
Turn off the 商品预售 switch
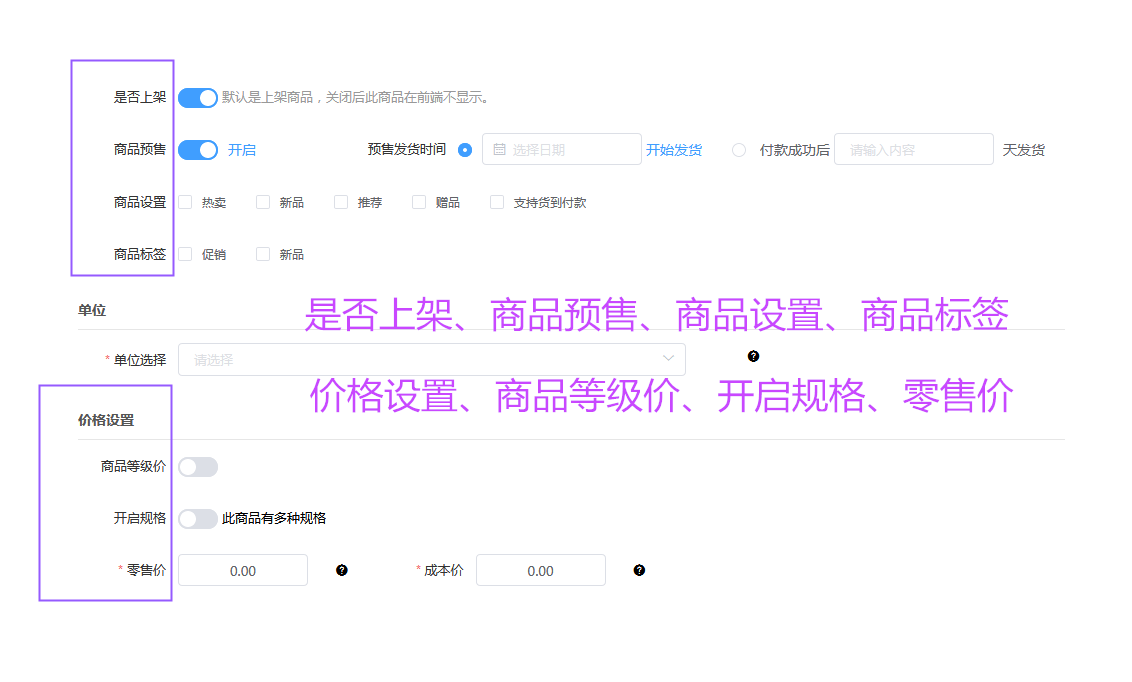[x=198, y=150]
